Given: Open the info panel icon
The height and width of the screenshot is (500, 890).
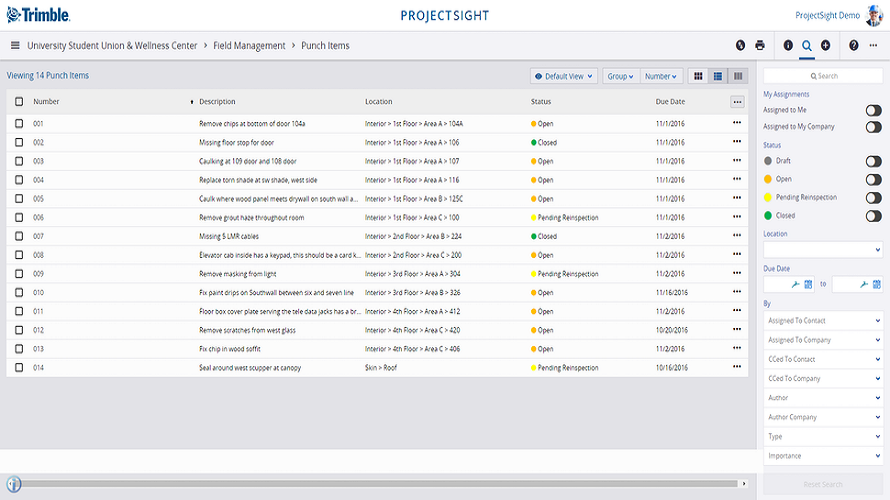Looking at the screenshot, I should coord(788,45).
